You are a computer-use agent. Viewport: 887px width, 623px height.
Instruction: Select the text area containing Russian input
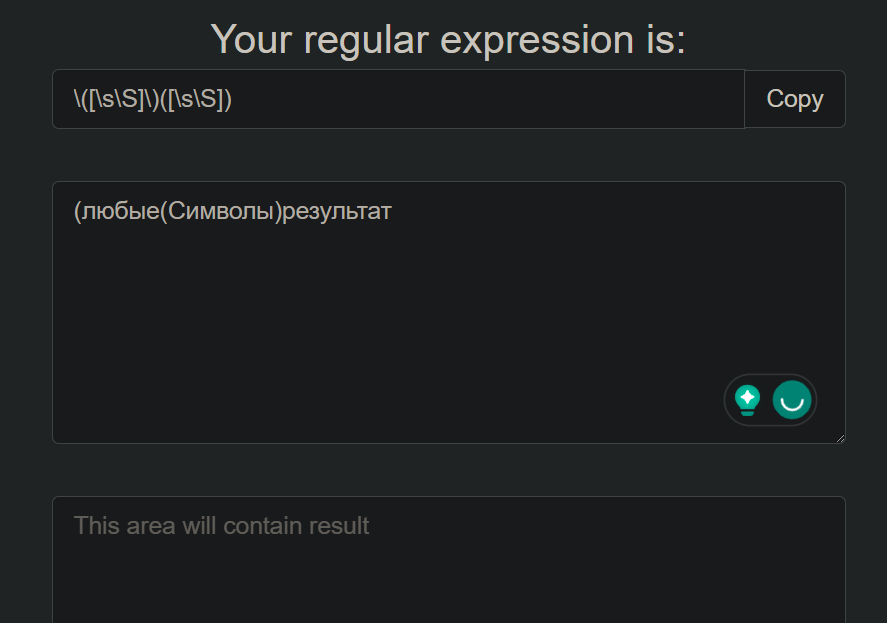pos(448,300)
